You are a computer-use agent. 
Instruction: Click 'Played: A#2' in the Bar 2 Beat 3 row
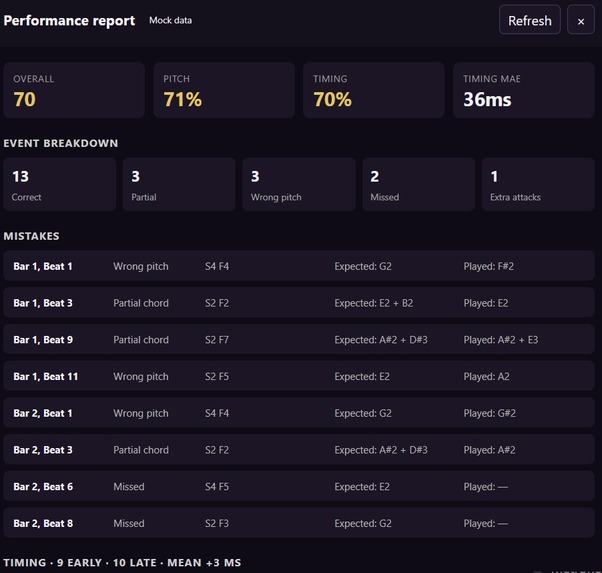[489, 450]
